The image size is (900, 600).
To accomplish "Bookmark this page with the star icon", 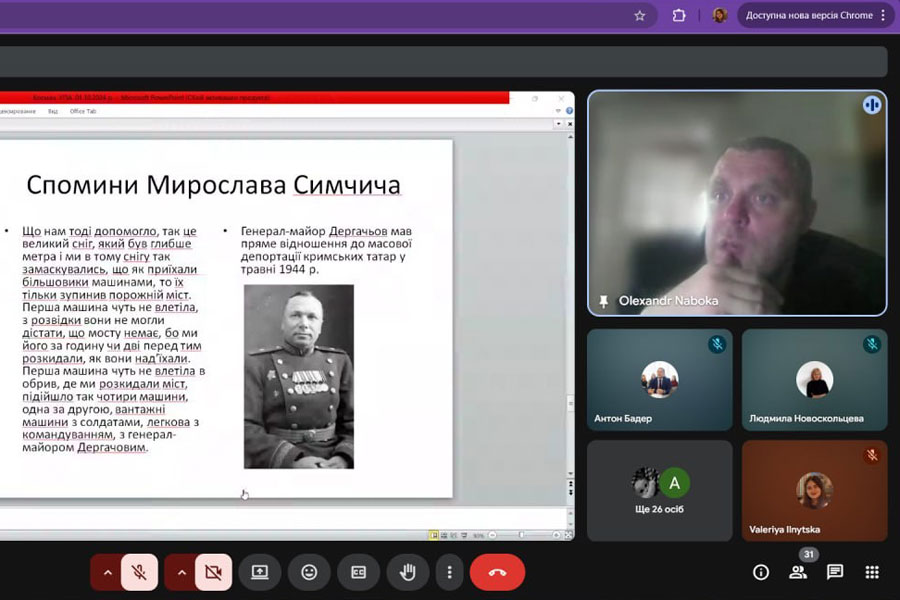I will click(x=639, y=16).
